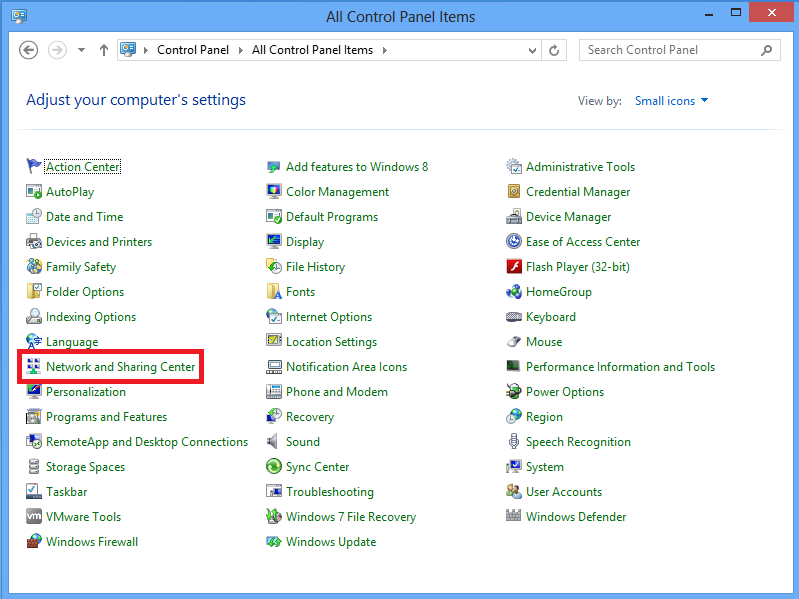Open Default Programs link
Viewport: 799px width, 599px height.
(x=332, y=216)
